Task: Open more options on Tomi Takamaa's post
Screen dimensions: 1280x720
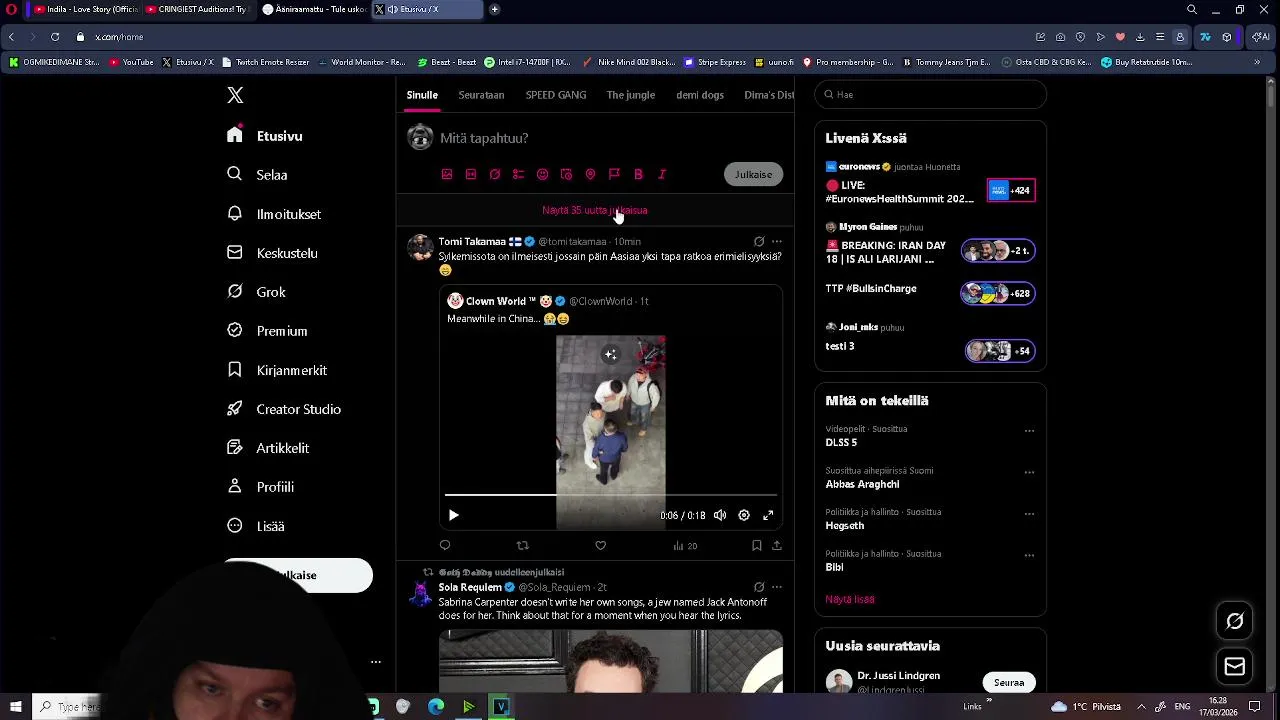Action: [x=777, y=241]
